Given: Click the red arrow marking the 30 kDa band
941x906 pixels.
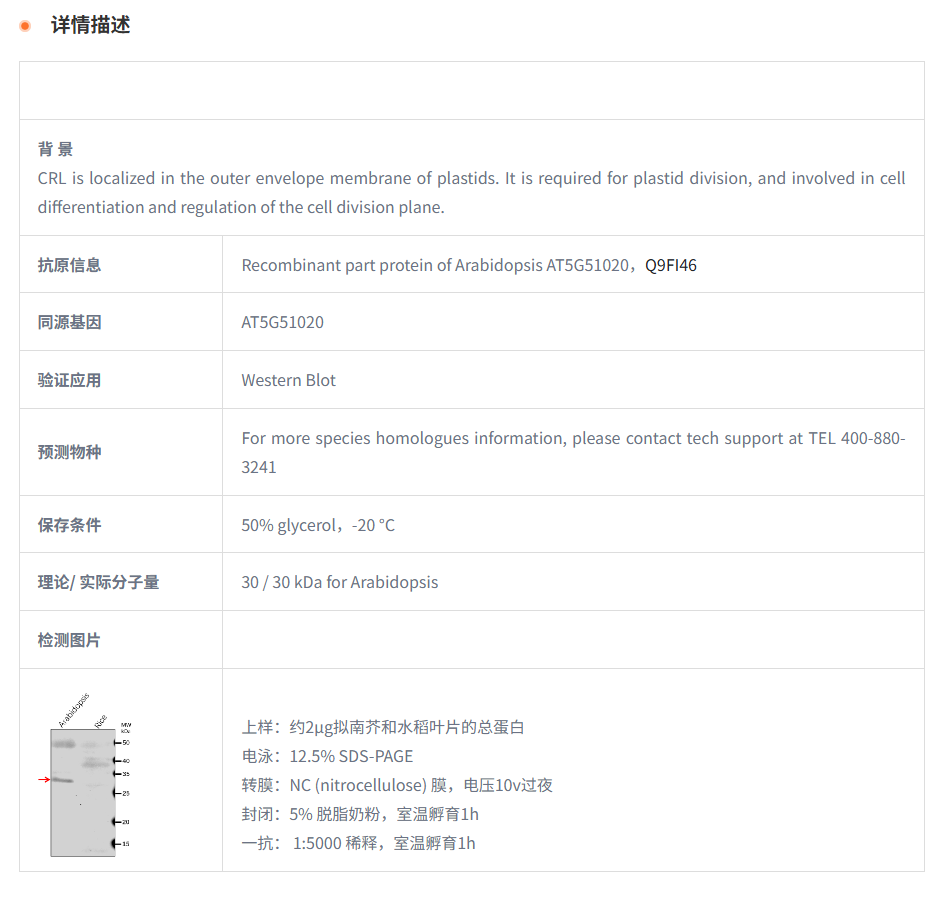Looking at the screenshot, I should [44, 779].
